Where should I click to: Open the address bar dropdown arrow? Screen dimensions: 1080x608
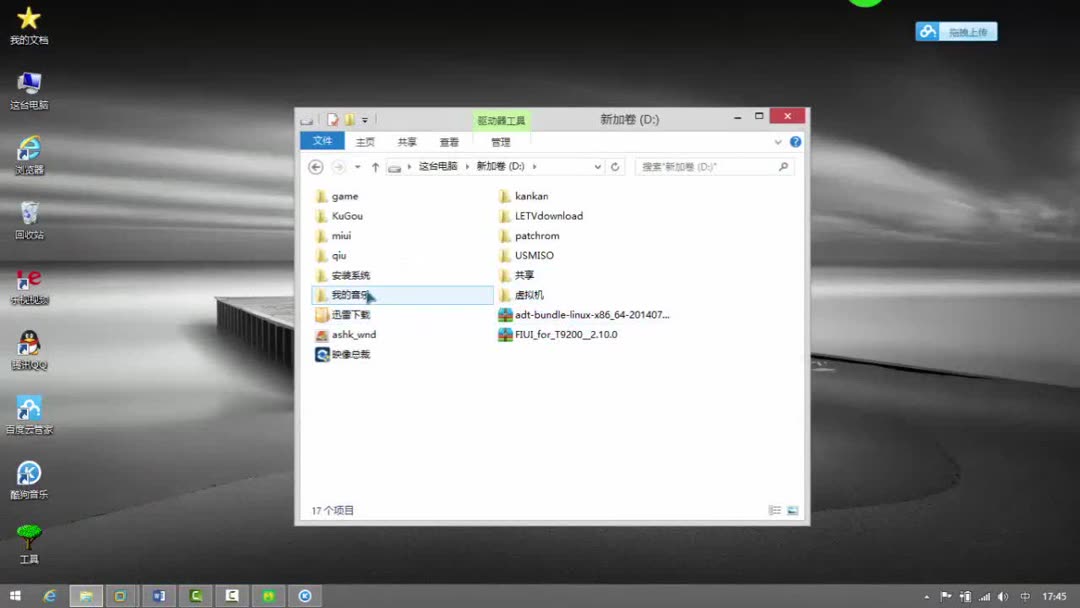click(597, 166)
